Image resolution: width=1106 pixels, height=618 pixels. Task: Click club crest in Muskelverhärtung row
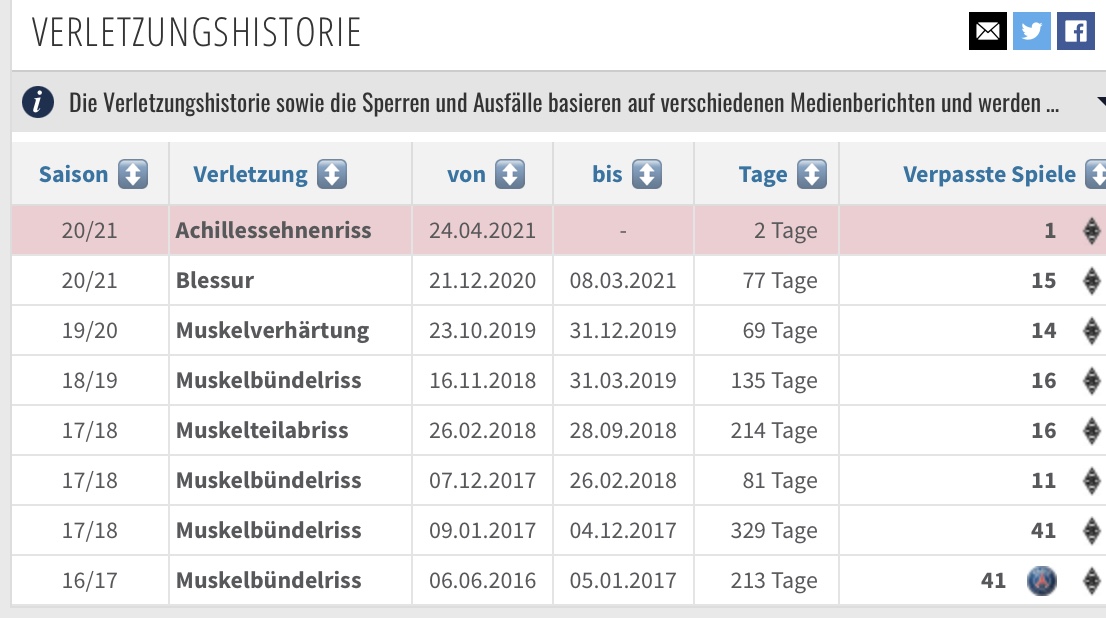[1091, 331]
